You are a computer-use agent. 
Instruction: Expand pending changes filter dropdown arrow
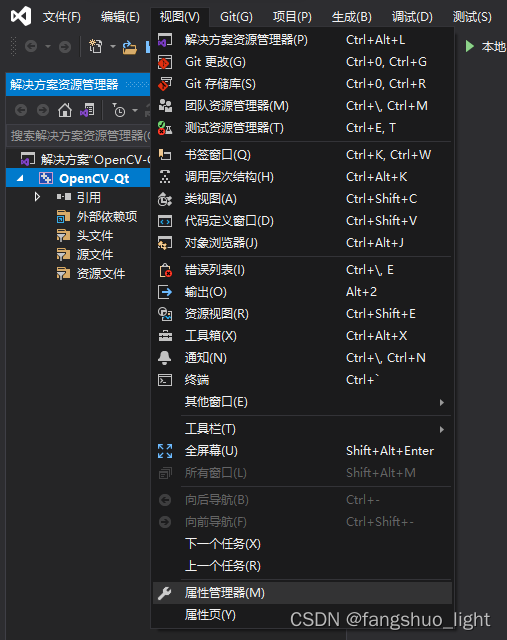coord(135,110)
